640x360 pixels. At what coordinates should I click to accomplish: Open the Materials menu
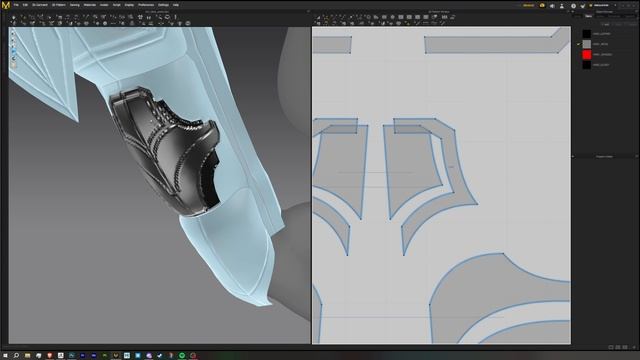(89, 5)
